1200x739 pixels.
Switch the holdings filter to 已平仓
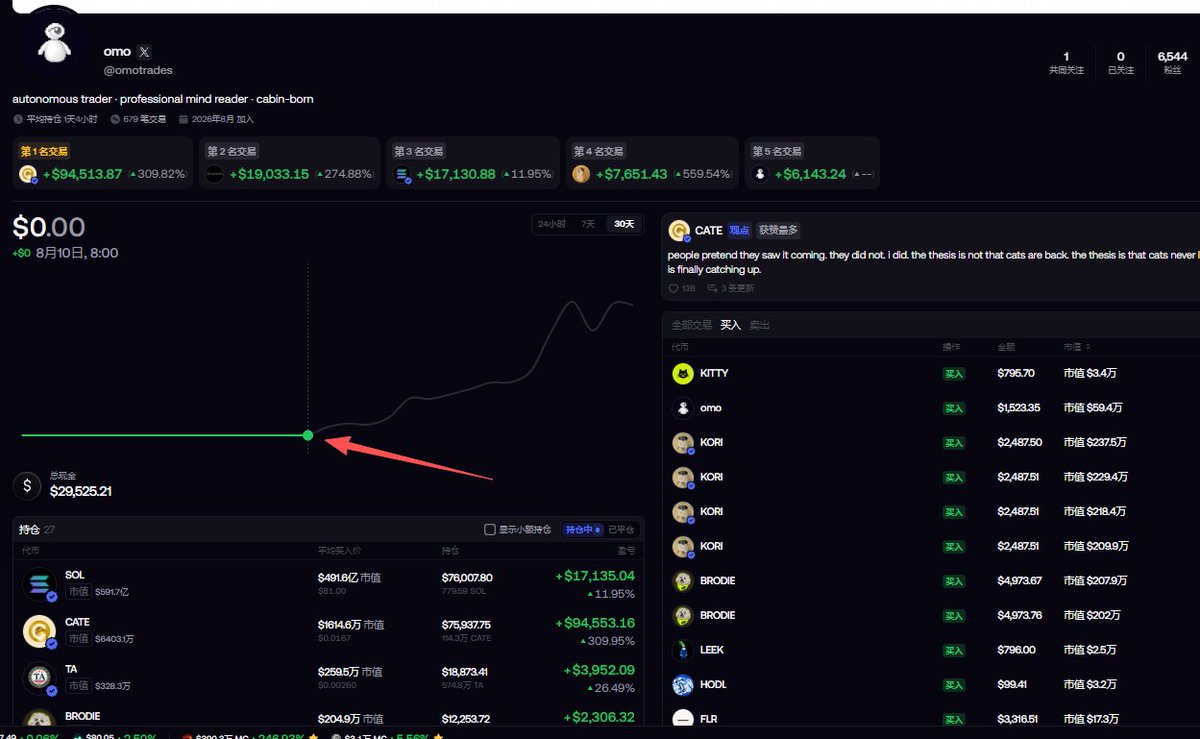coord(622,529)
